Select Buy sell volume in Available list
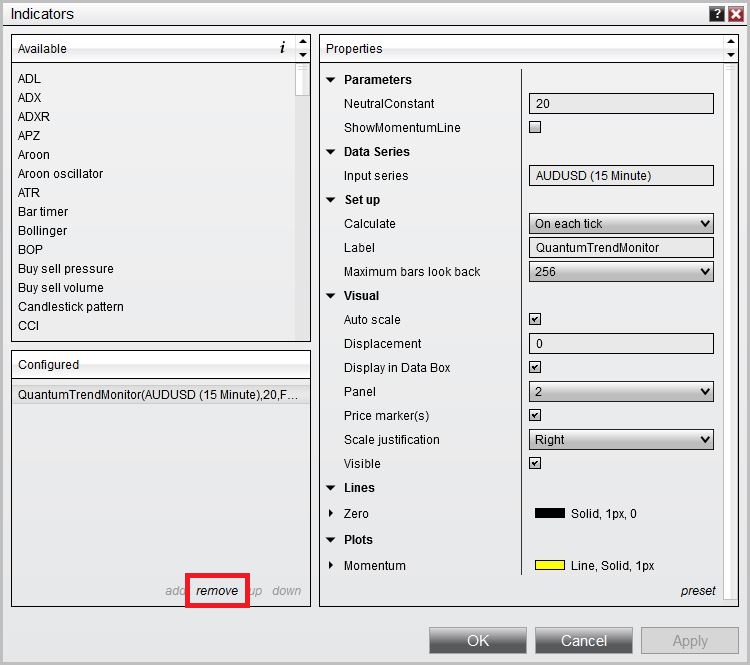750x665 pixels. [60, 288]
